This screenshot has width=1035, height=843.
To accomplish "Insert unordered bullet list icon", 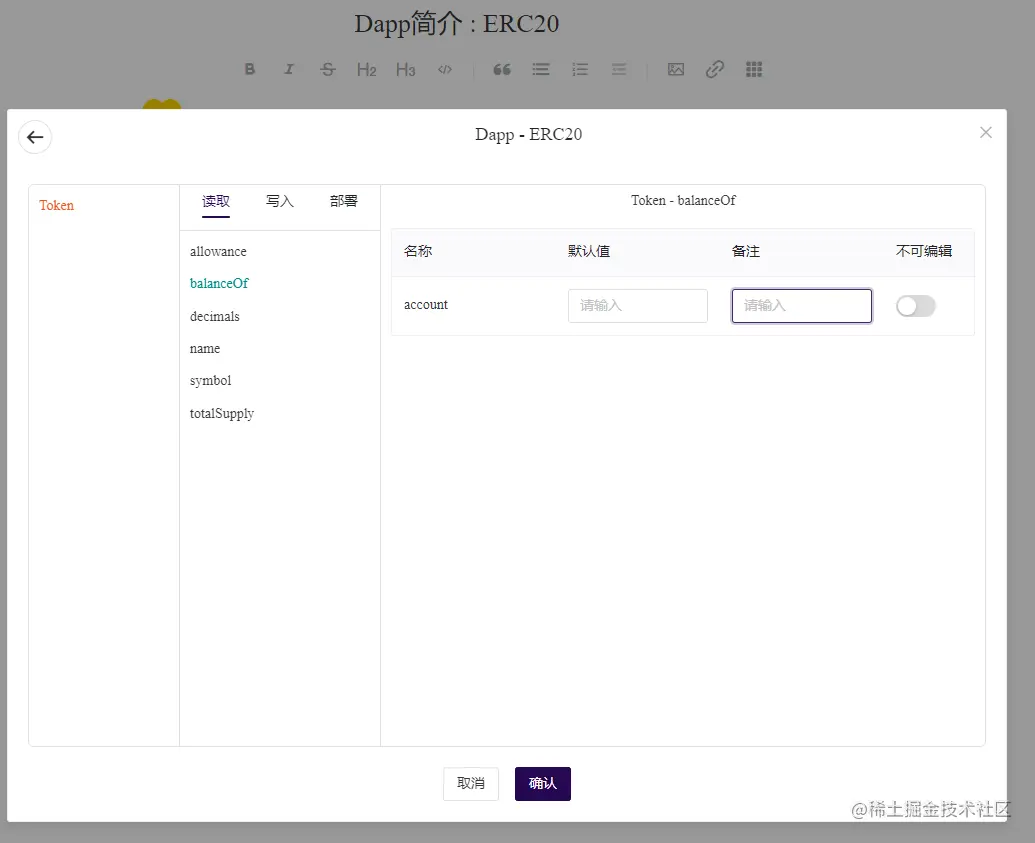I will [541, 69].
